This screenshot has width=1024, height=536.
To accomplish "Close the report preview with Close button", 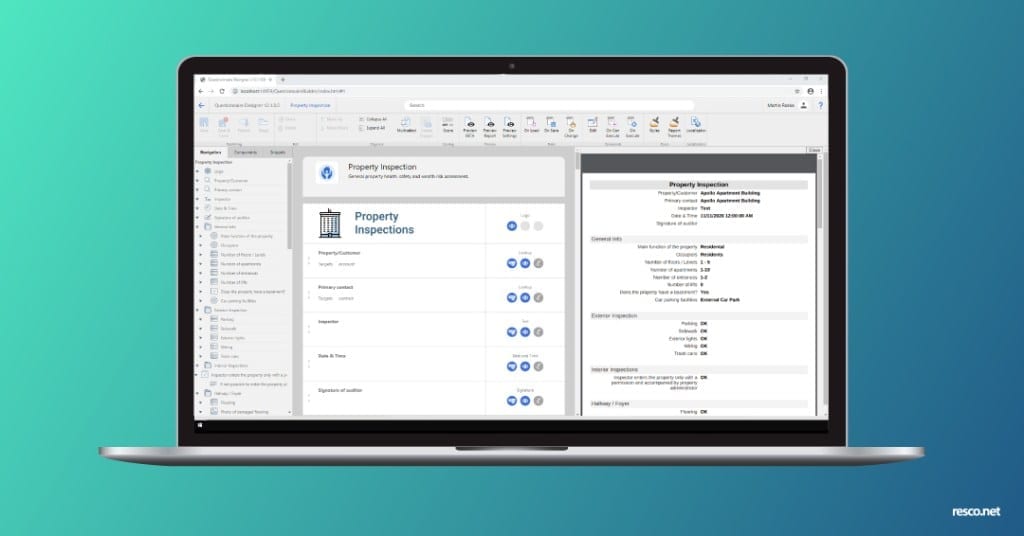I will point(815,150).
